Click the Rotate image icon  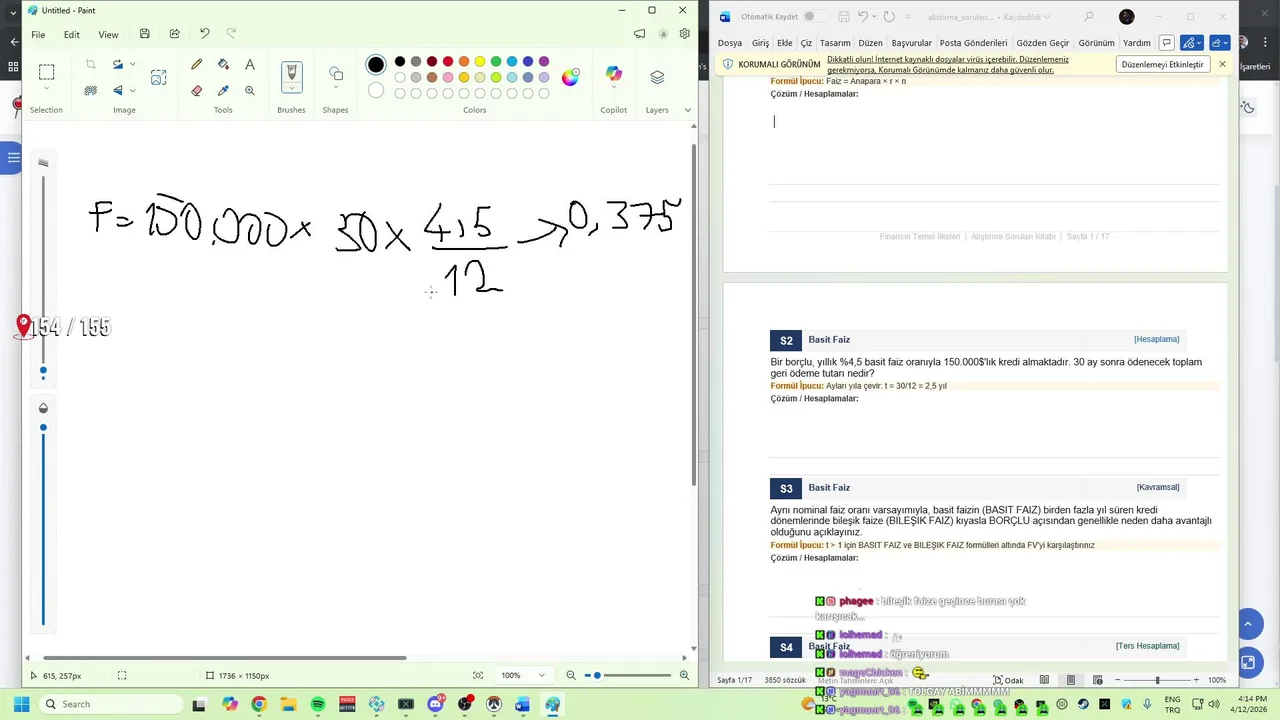pyautogui.click(x=117, y=65)
